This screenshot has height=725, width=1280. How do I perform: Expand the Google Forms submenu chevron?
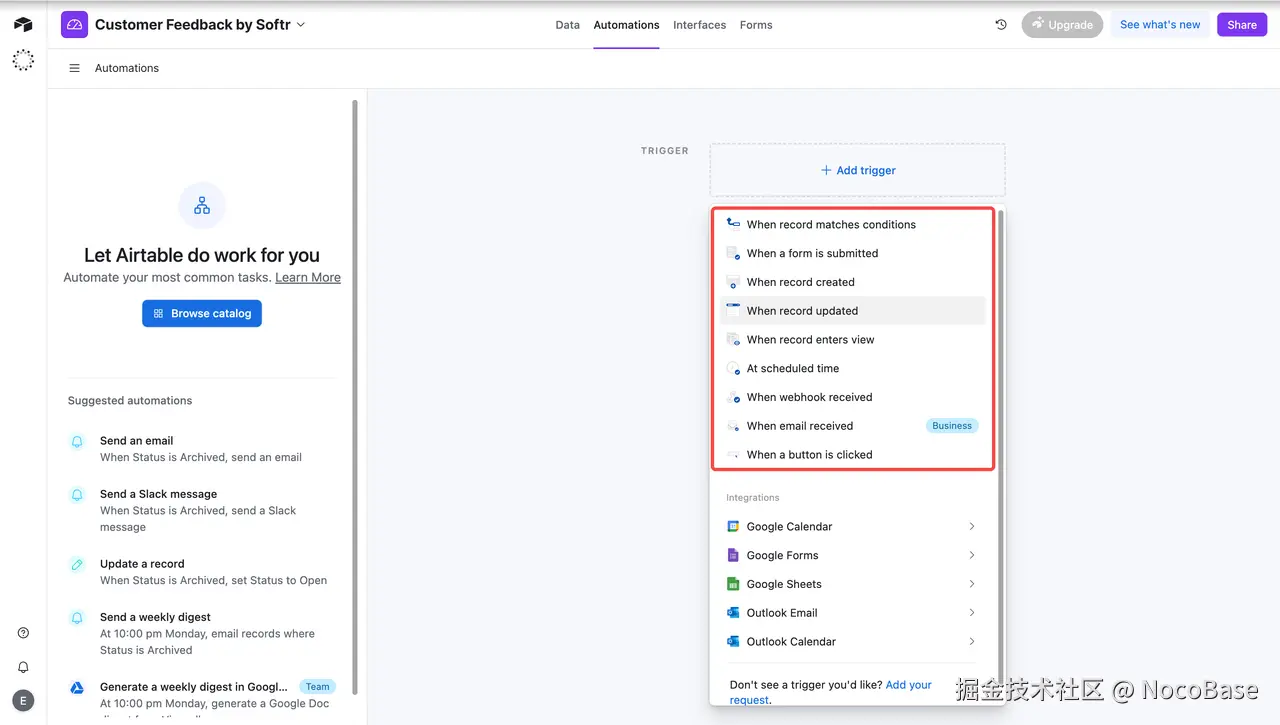972,555
